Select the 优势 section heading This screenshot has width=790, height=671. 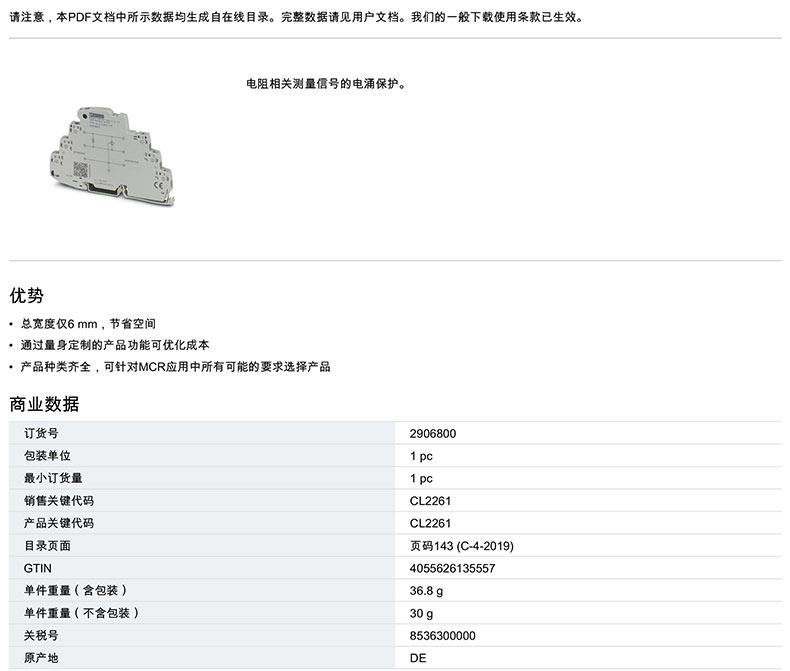(x=27, y=296)
